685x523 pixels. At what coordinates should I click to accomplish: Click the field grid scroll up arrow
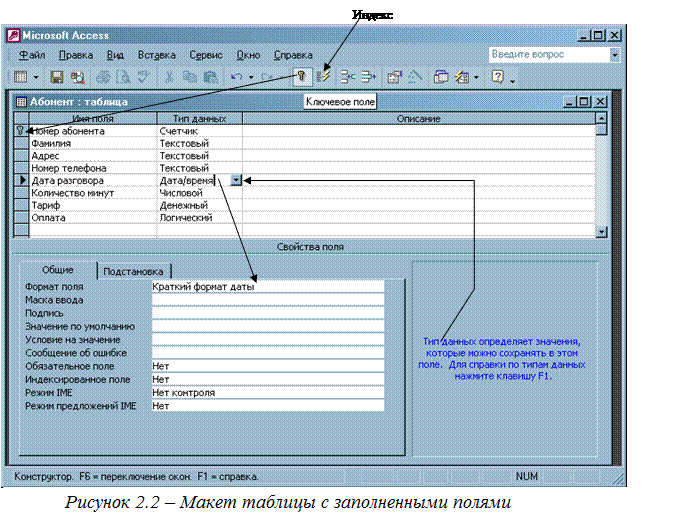602,118
